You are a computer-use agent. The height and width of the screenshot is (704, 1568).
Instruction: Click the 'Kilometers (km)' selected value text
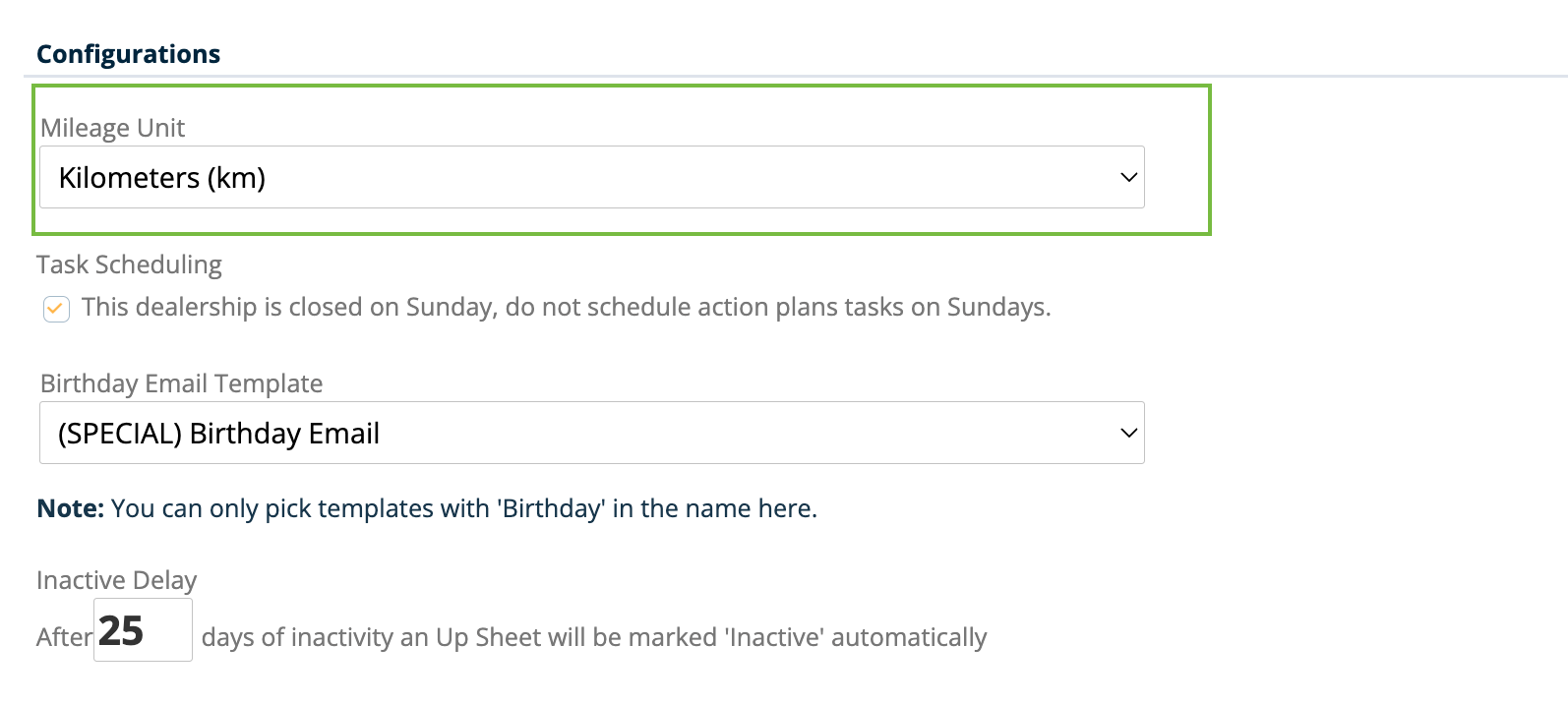pos(162,178)
